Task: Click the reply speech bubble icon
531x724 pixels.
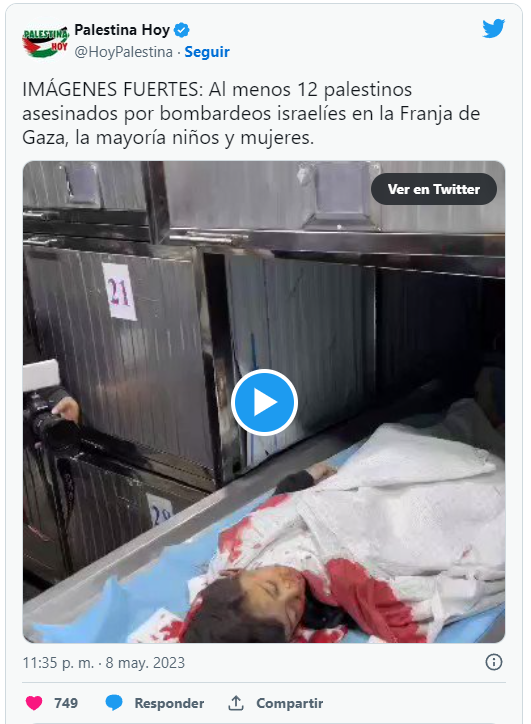Action: tap(114, 703)
